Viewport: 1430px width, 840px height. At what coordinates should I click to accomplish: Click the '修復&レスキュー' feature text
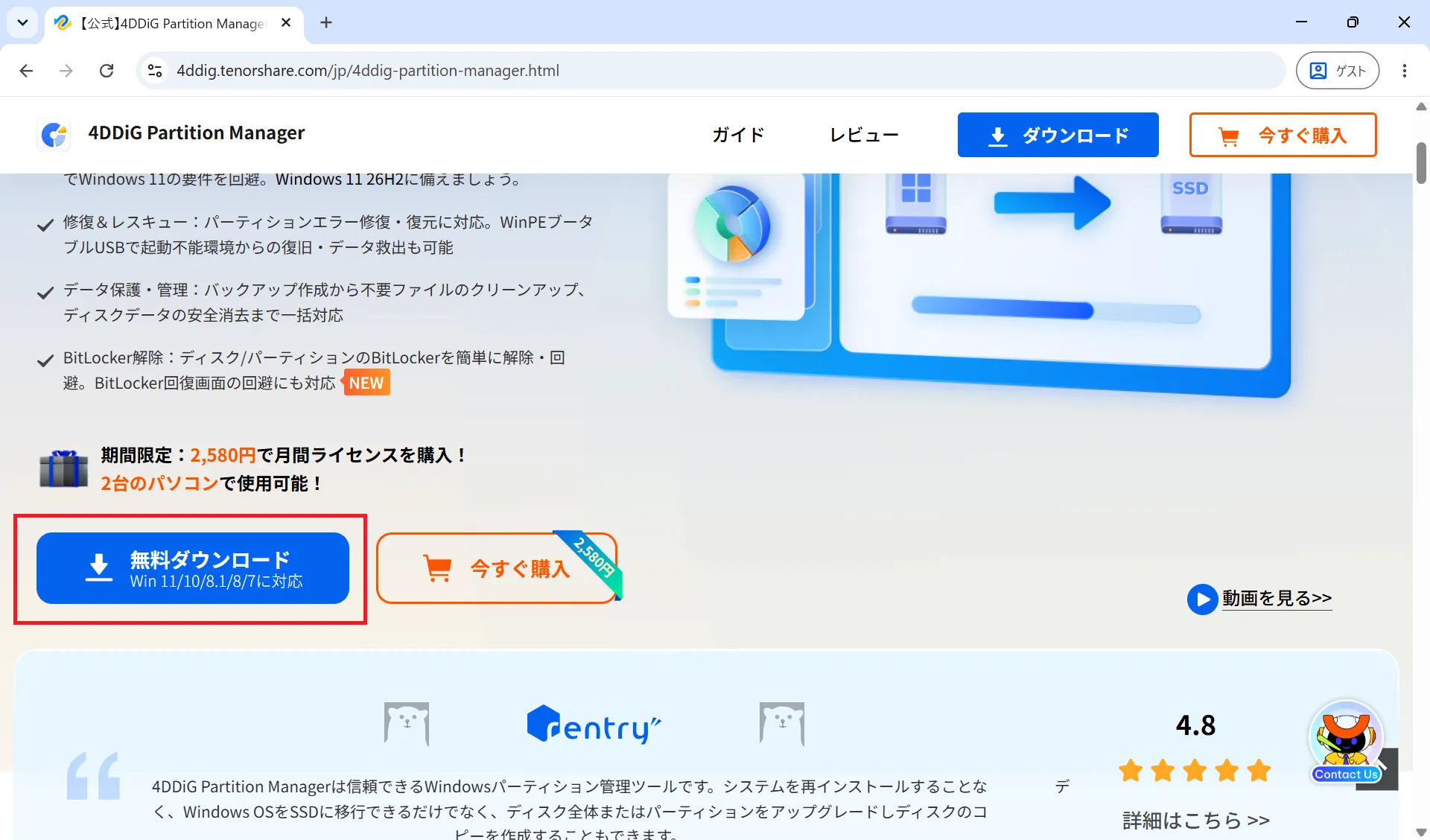(328, 235)
